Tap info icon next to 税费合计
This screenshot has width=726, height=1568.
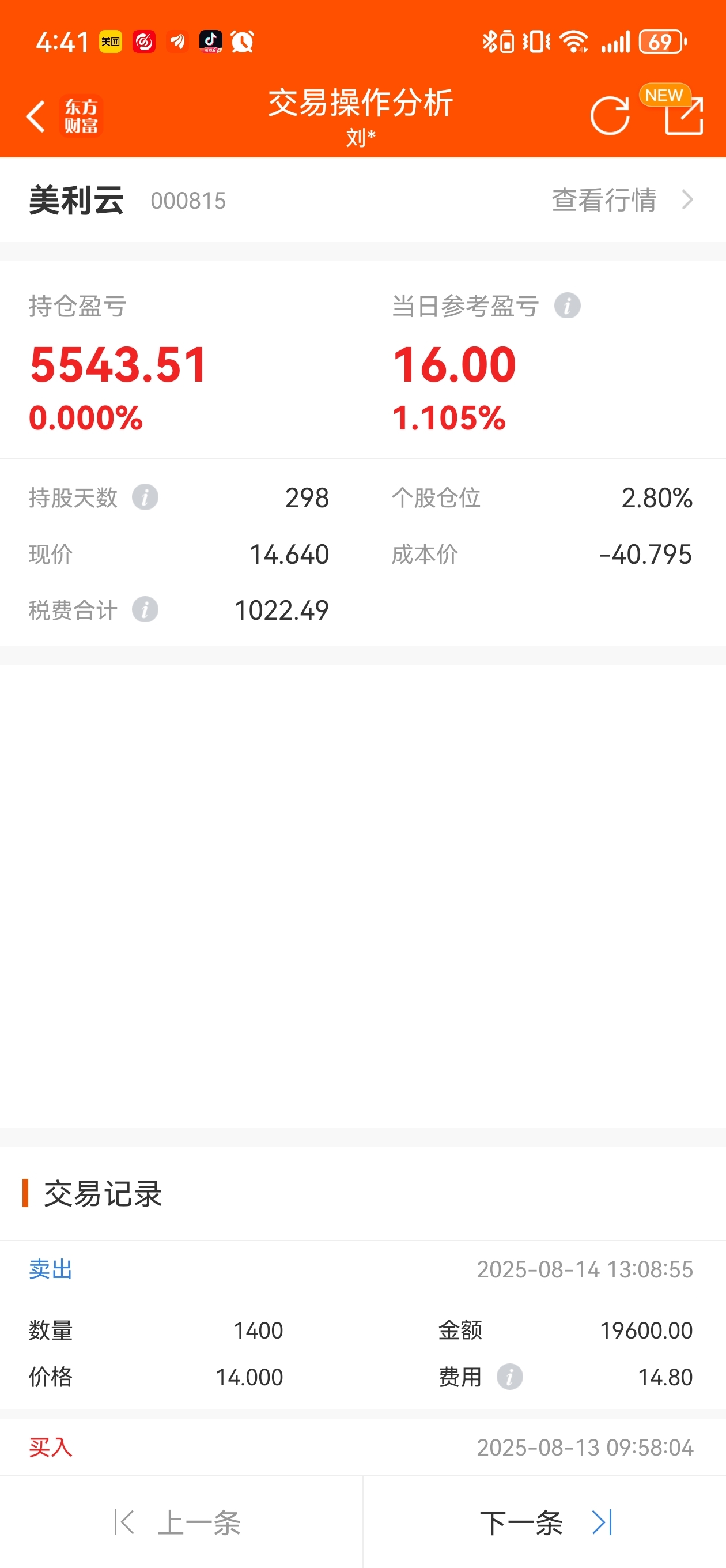145,609
